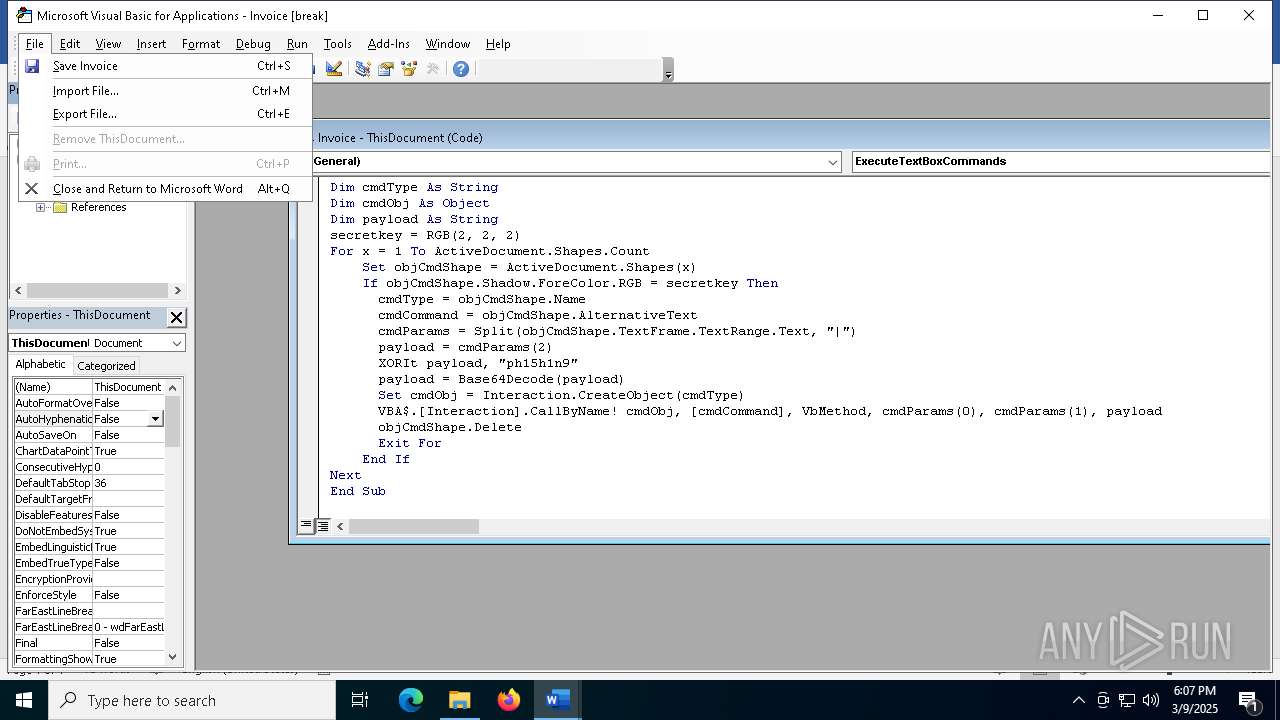Click the line 'secretkey = RGB(2, 2, 2)'
The image size is (1280, 720).
(425, 235)
